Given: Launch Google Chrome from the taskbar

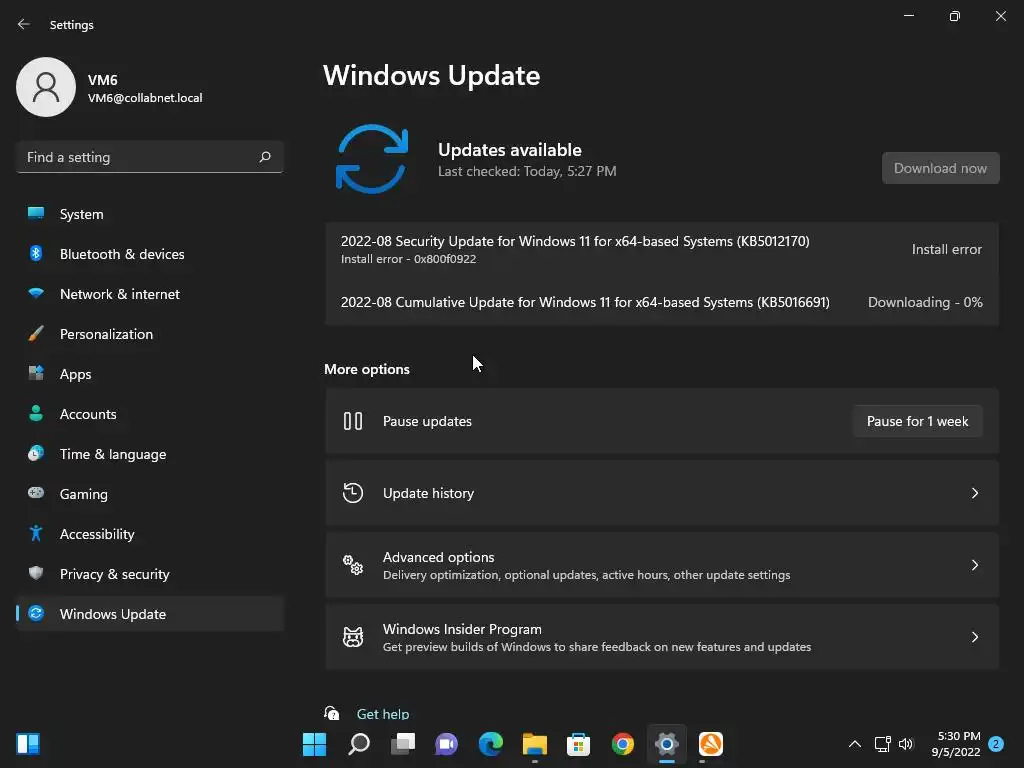Looking at the screenshot, I should (x=622, y=744).
